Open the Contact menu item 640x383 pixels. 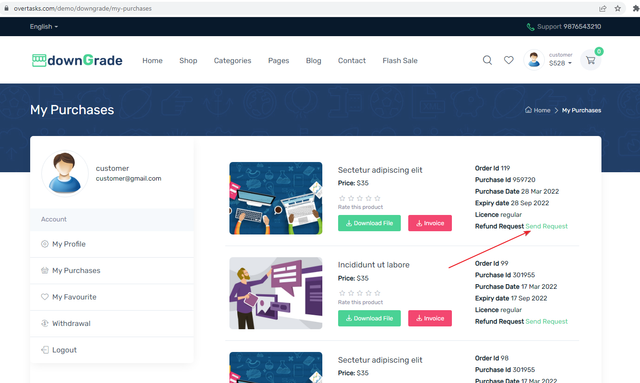tap(351, 60)
